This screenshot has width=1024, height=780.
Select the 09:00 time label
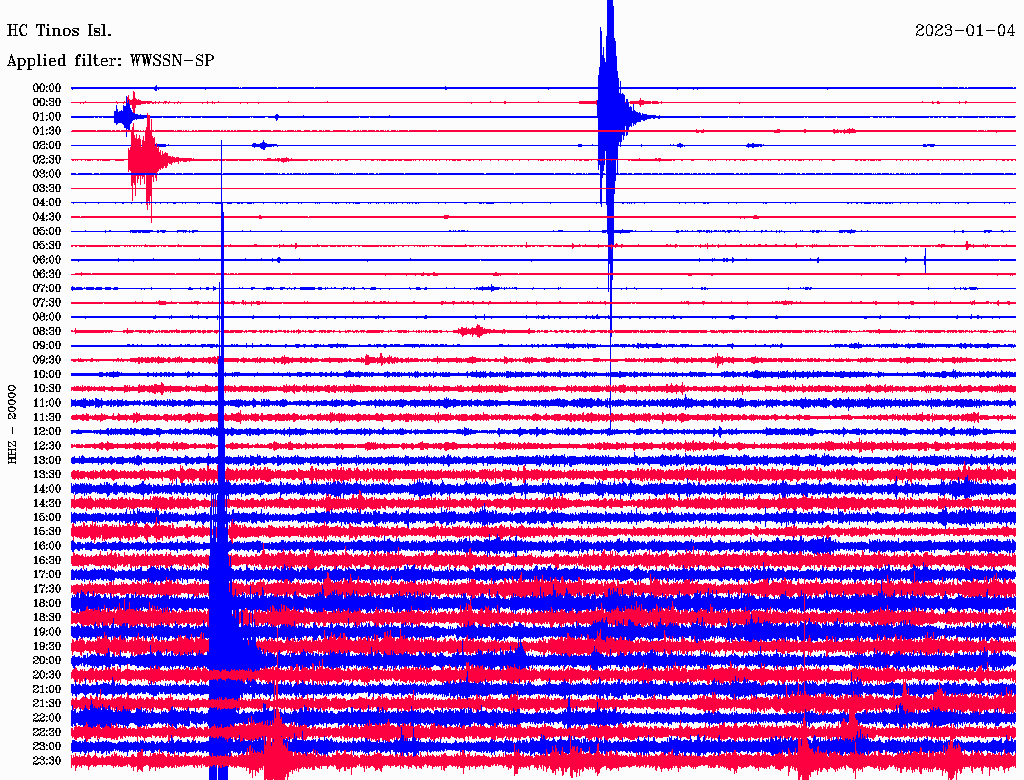click(47, 346)
